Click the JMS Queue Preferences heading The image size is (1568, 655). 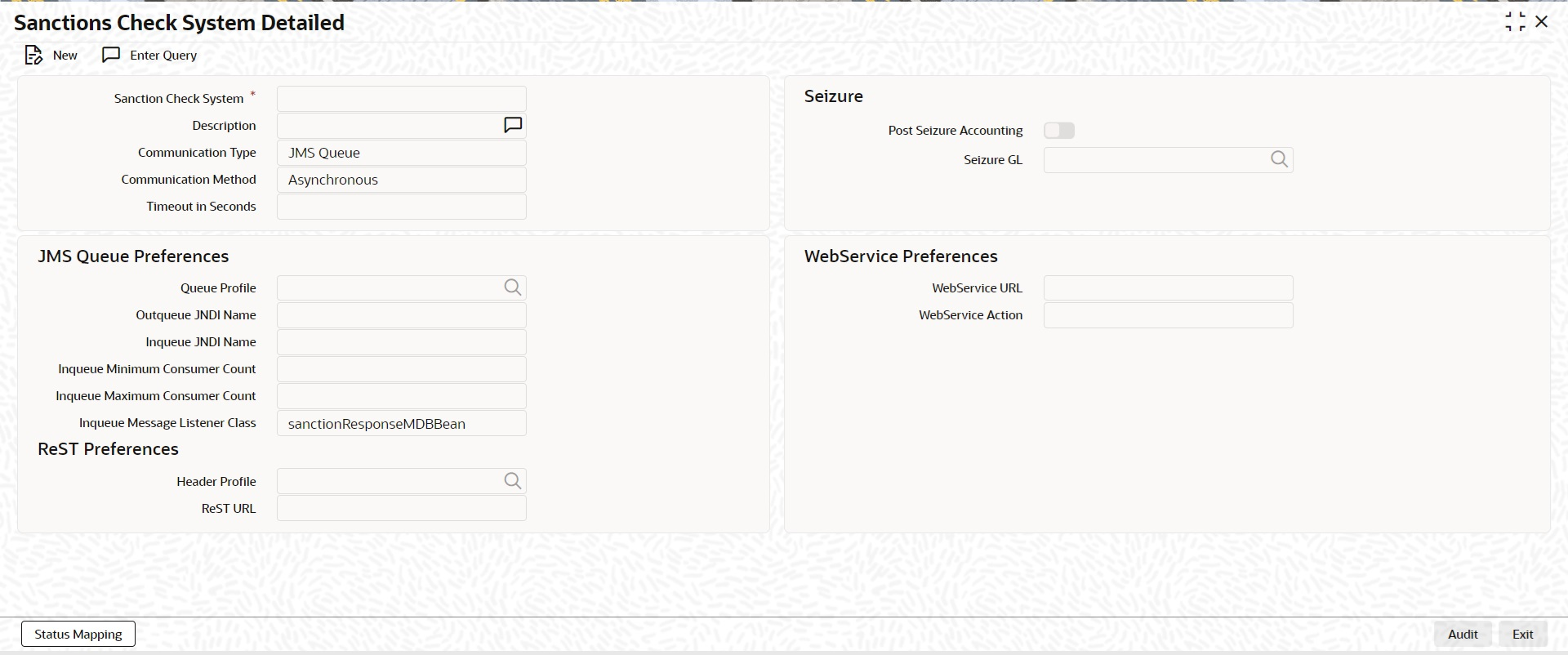133,256
